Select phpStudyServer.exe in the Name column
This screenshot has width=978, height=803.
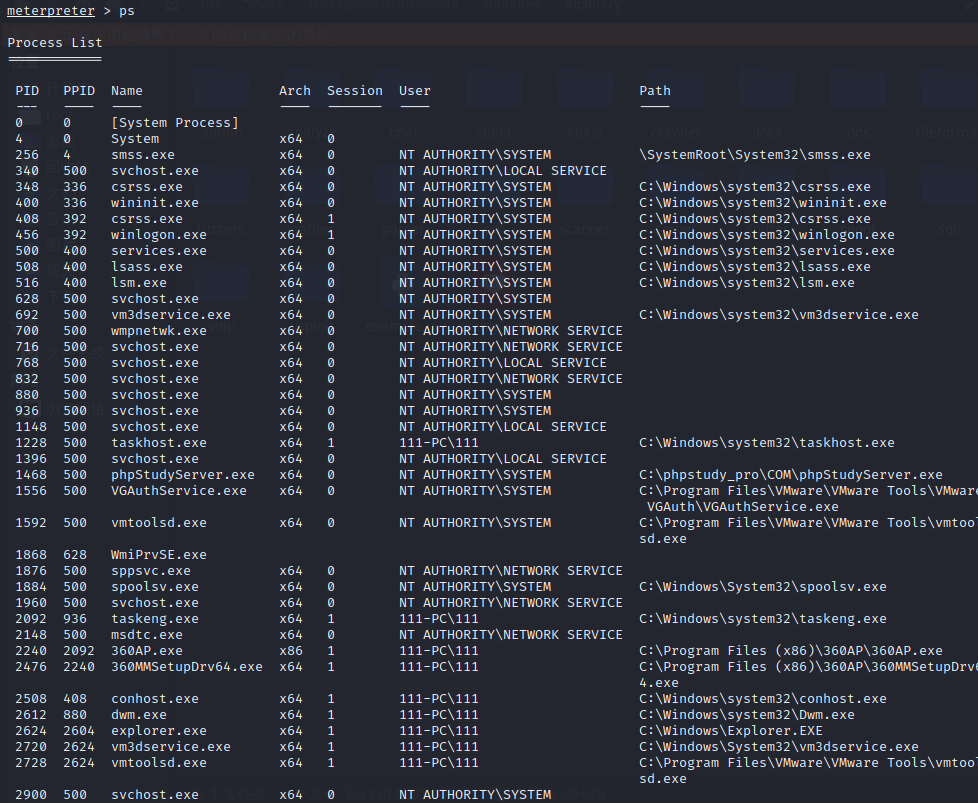click(x=183, y=475)
